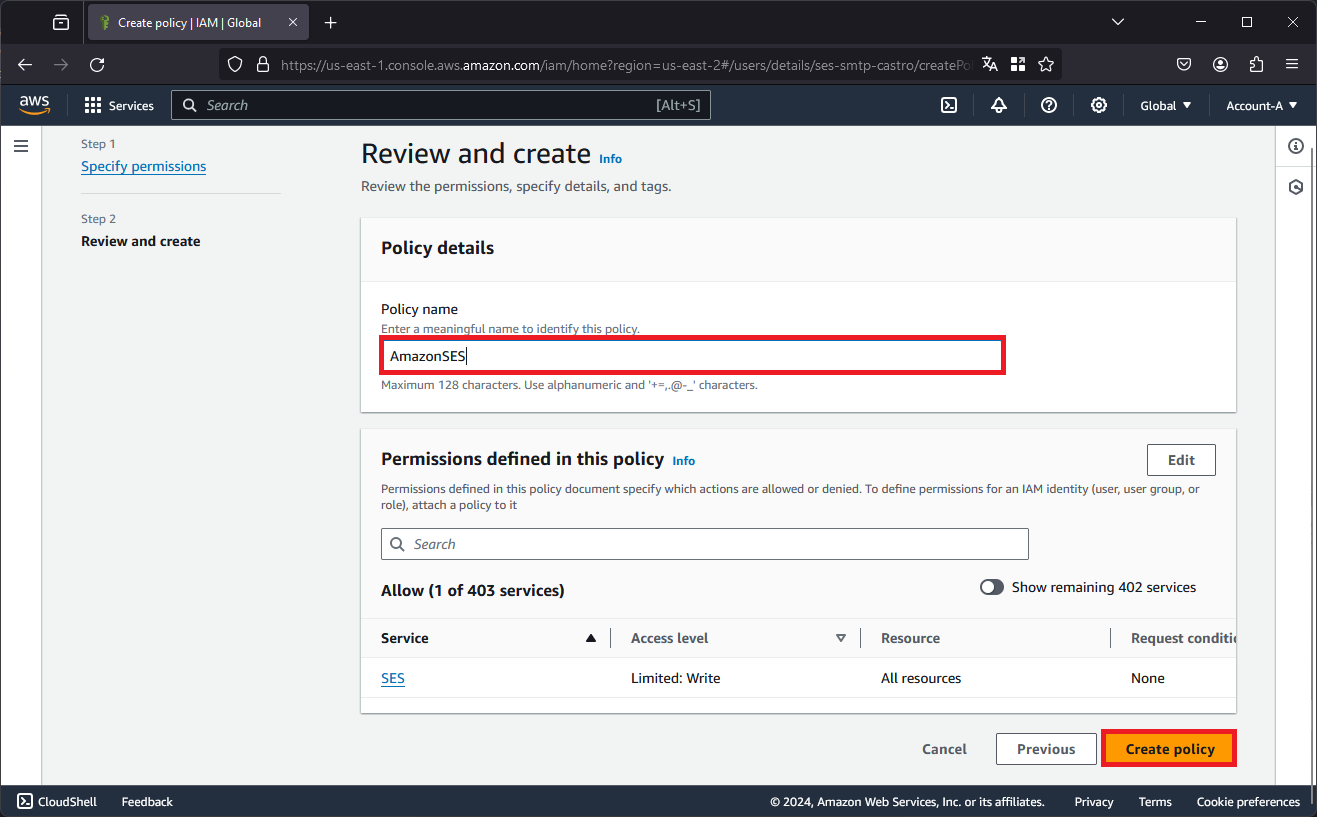Sort by the Access level column arrow
Screen dimensions: 1317x817
pyautogui.click(x=840, y=638)
